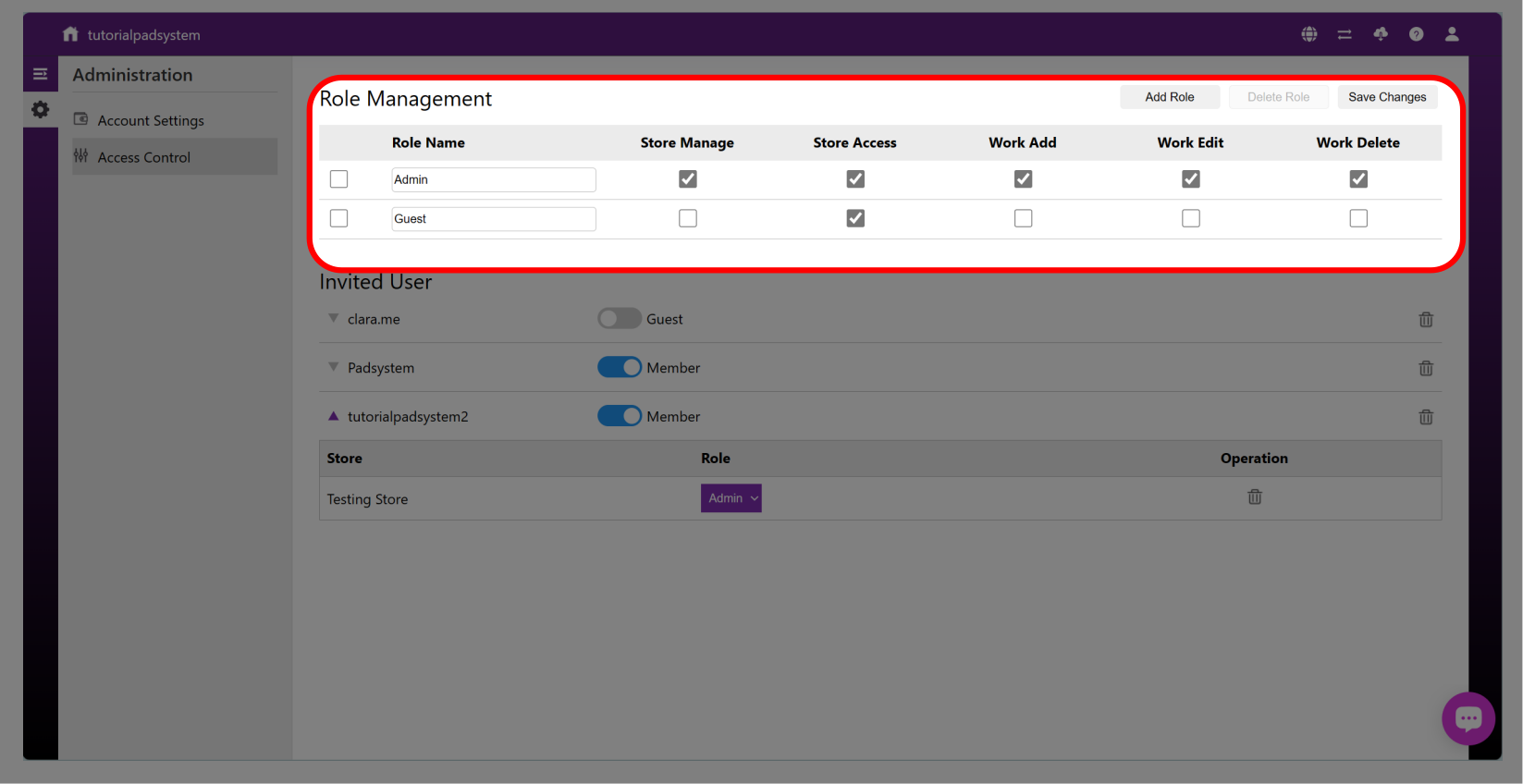Click the Add Role button
Screen dimensions: 1523x784
[1170, 97]
